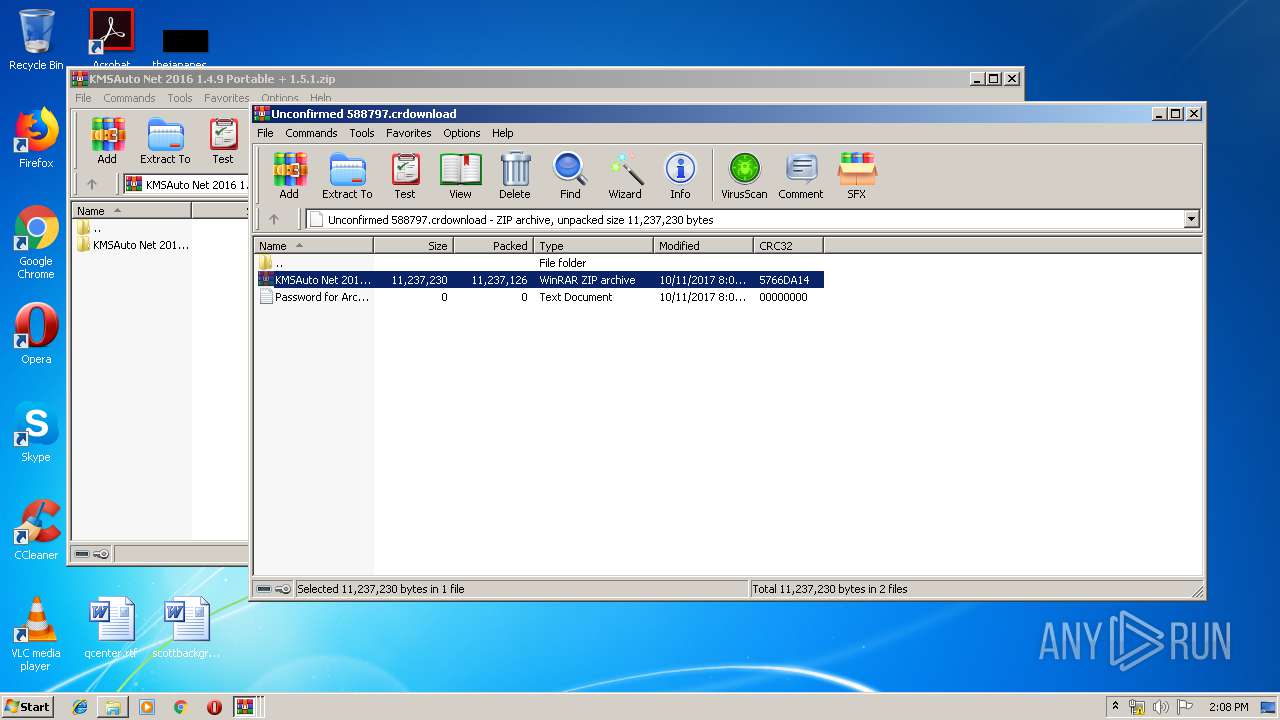This screenshot has width=1280, height=720.
Task: Open Tools menu in front WinRAR window
Action: [362, 133]
